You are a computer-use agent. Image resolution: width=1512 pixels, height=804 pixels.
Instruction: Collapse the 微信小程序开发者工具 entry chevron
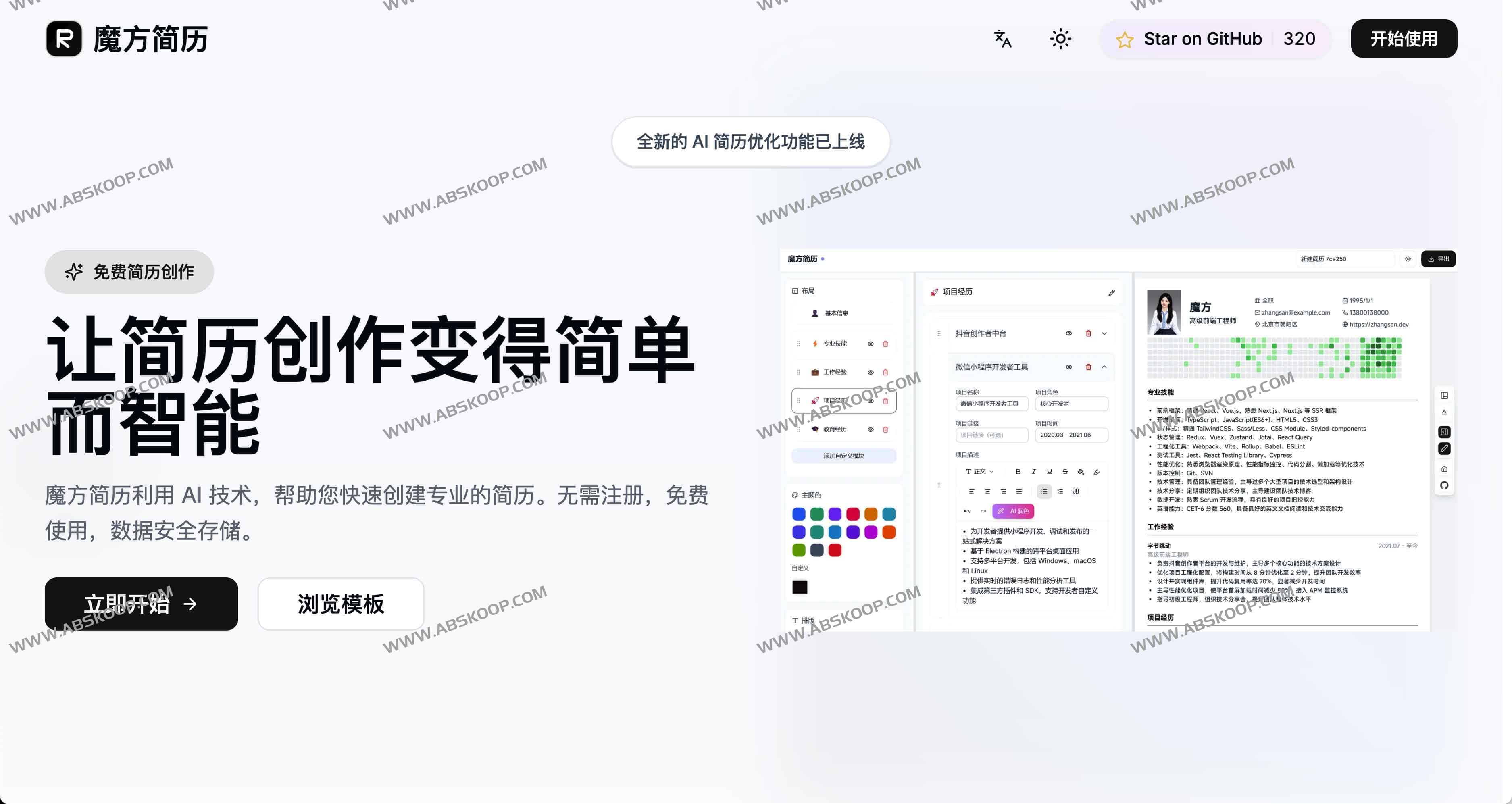pyautogui.click(x=1104, y=367)
